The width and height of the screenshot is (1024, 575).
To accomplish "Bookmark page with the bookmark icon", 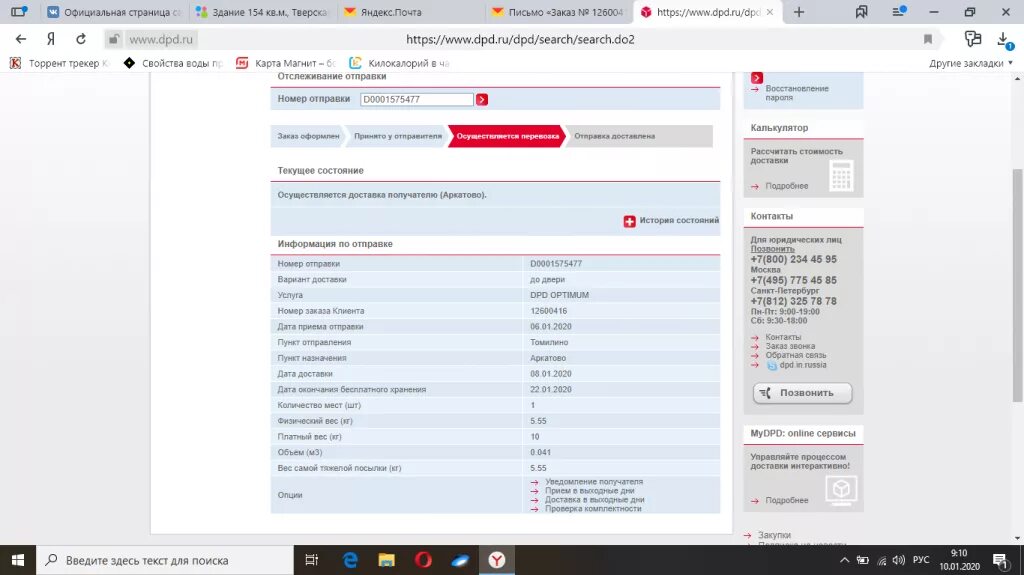I will pos(927,39).
